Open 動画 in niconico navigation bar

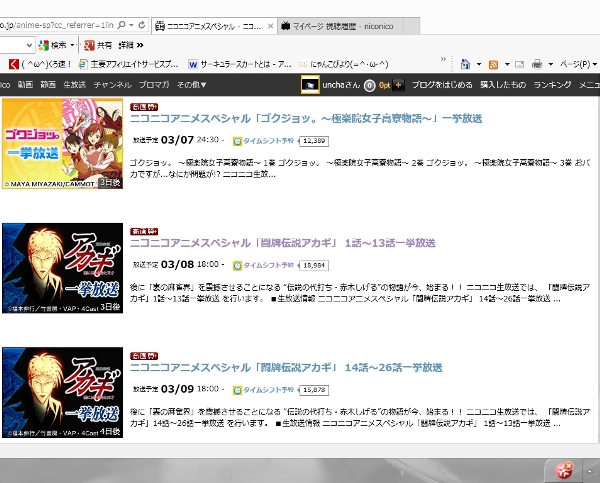pos(25,85)
